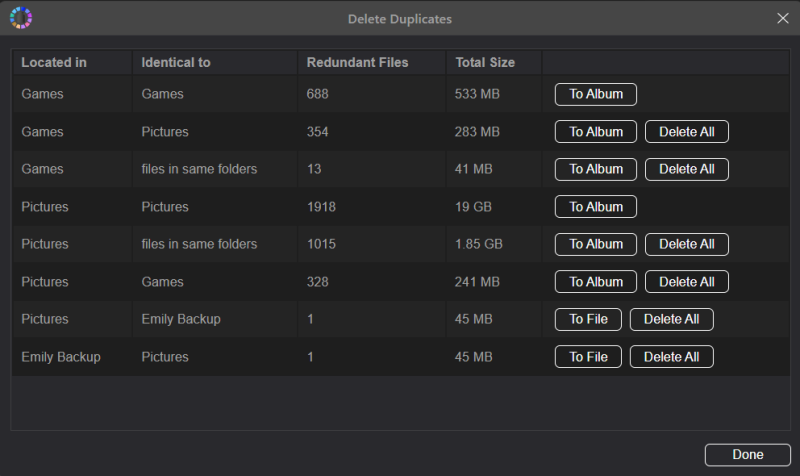To File for Emily Backup row
Screen dimensions: 800x476
(588, 357)
